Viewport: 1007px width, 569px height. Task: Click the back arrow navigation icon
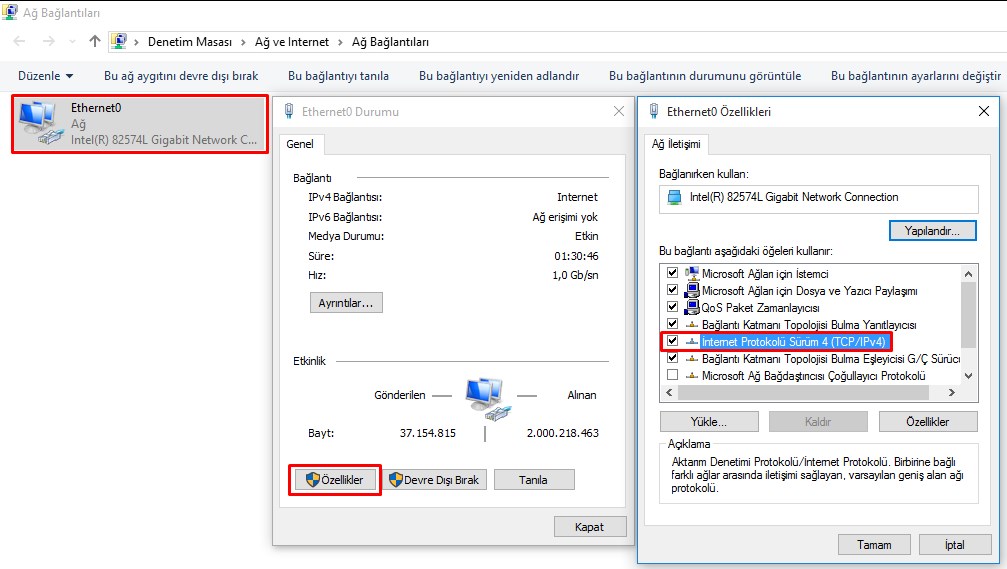pyautogui.click(x=20, y=42)
